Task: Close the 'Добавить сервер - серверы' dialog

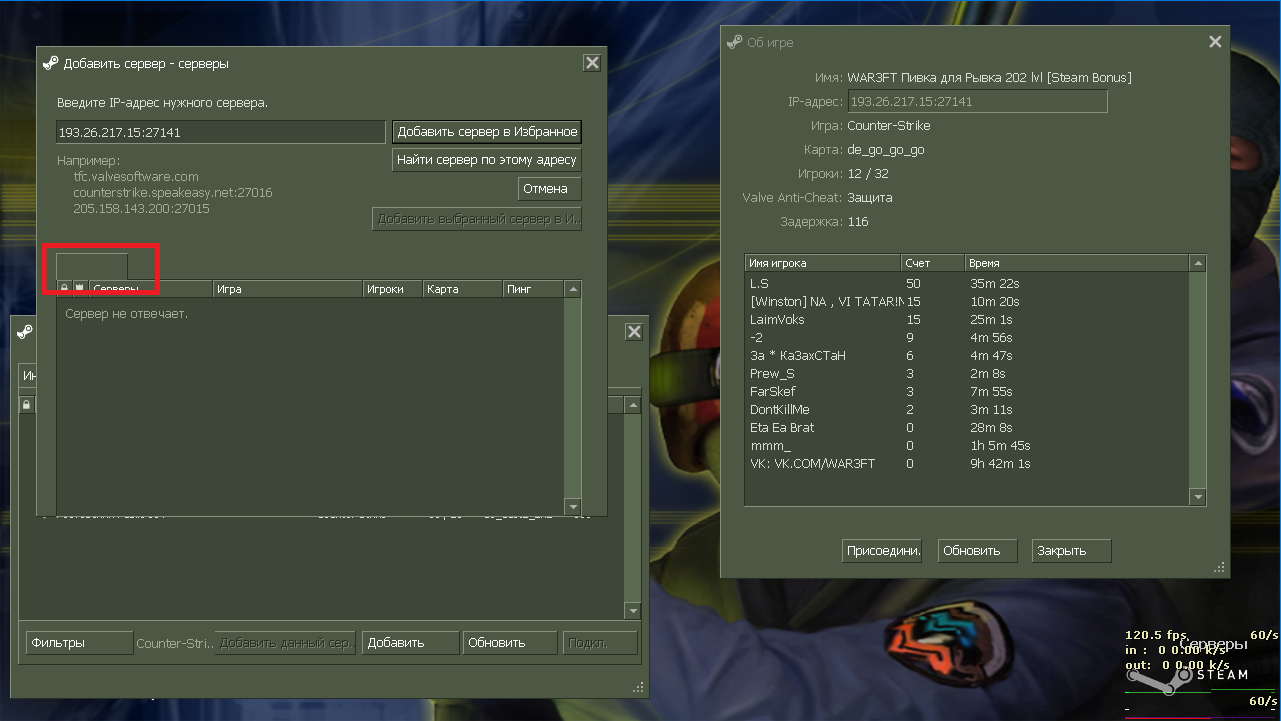Action: click(592, 63)
